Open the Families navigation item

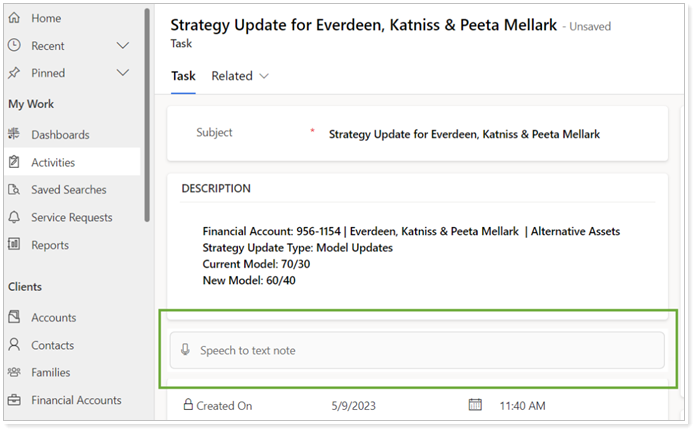(50, 372)
